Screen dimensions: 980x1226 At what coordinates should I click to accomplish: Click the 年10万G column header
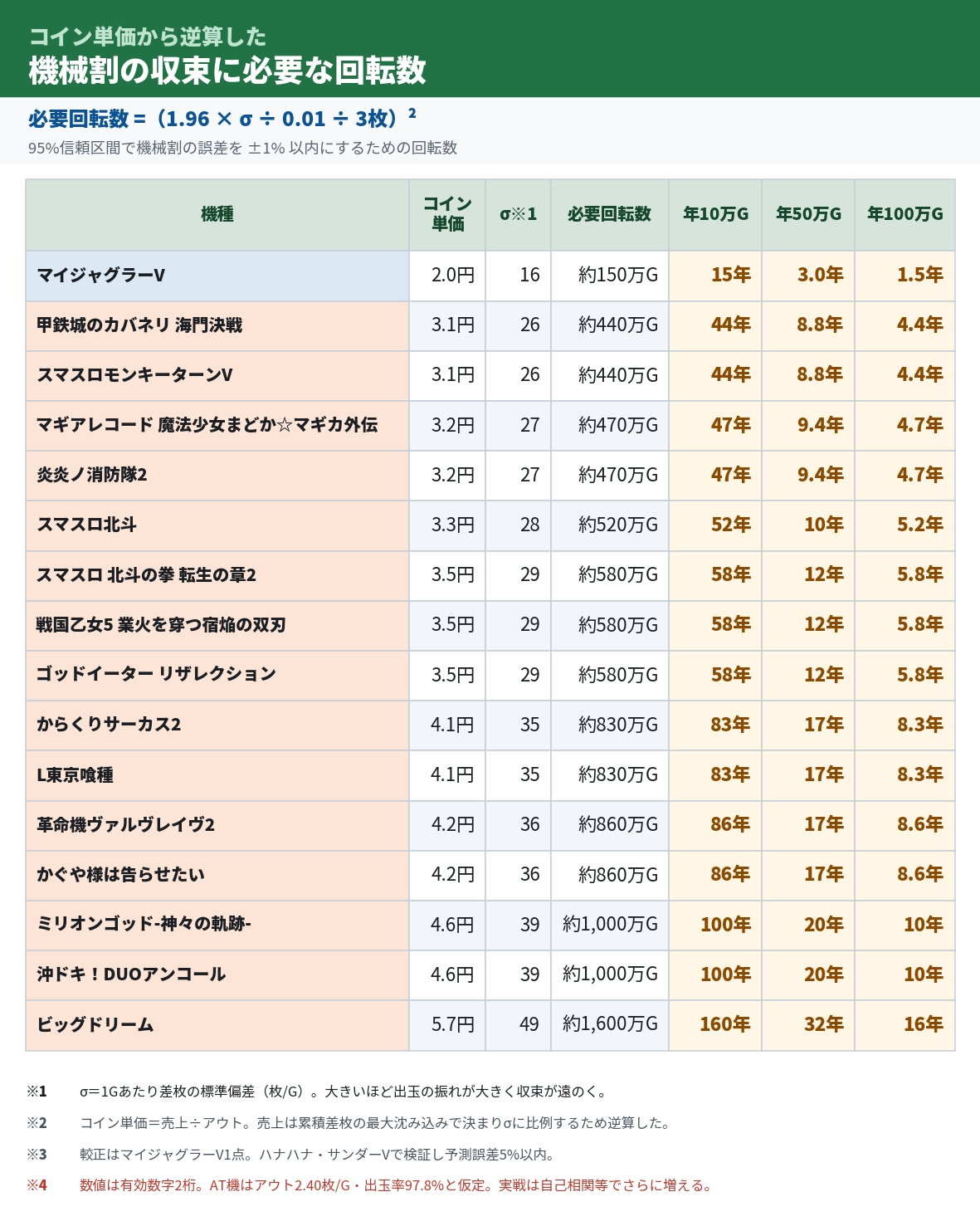pos(715,215)
